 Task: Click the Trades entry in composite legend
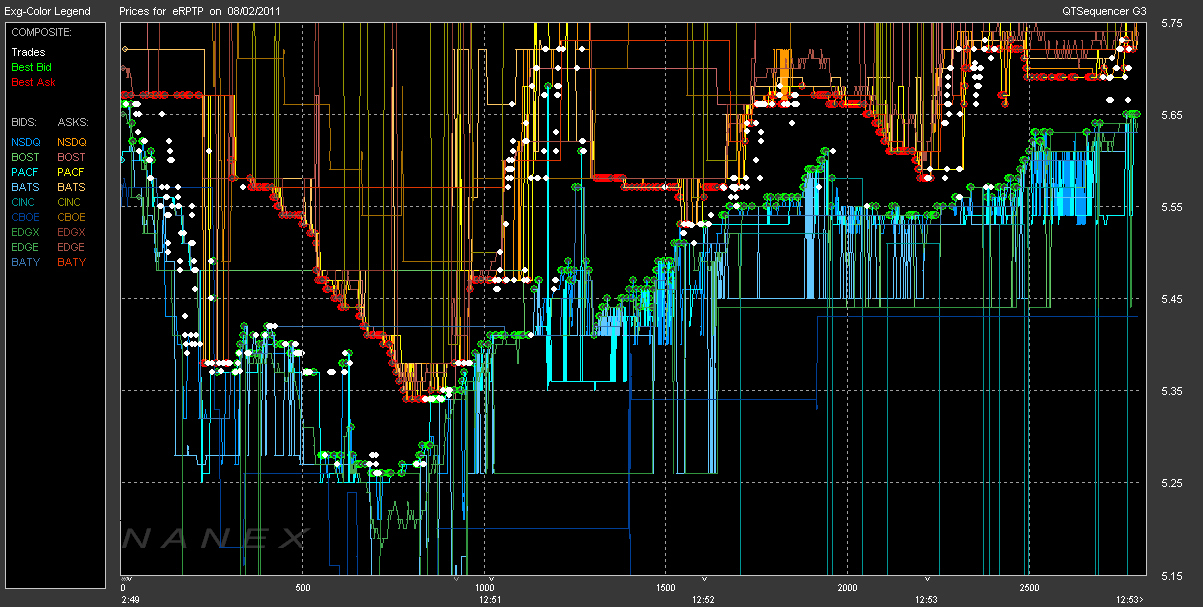click(28, 52)
